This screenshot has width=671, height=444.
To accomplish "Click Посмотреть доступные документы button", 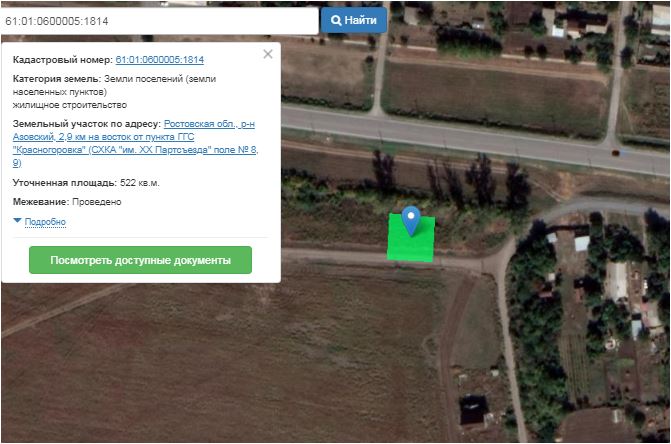I will (x=140, y=260).
